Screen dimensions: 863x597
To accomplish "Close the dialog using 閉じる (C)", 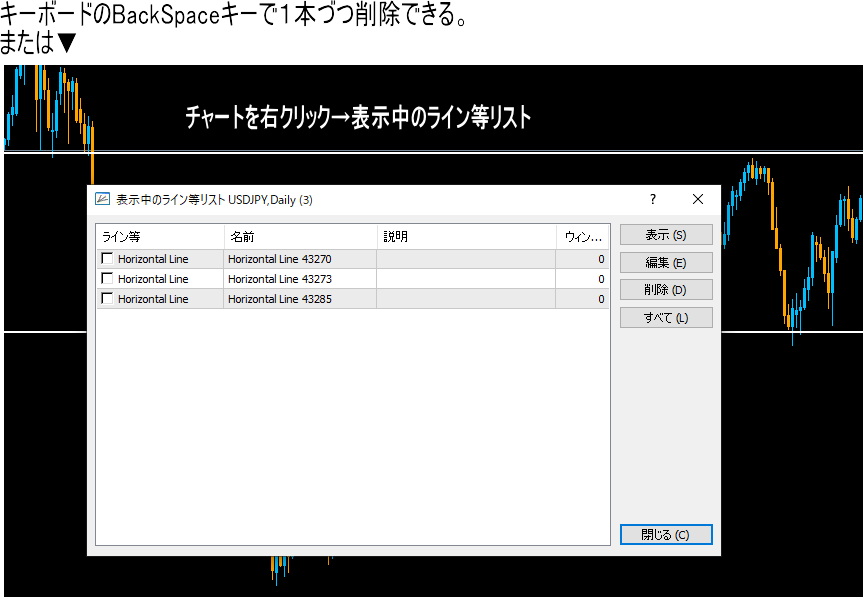I will [665, 535].
